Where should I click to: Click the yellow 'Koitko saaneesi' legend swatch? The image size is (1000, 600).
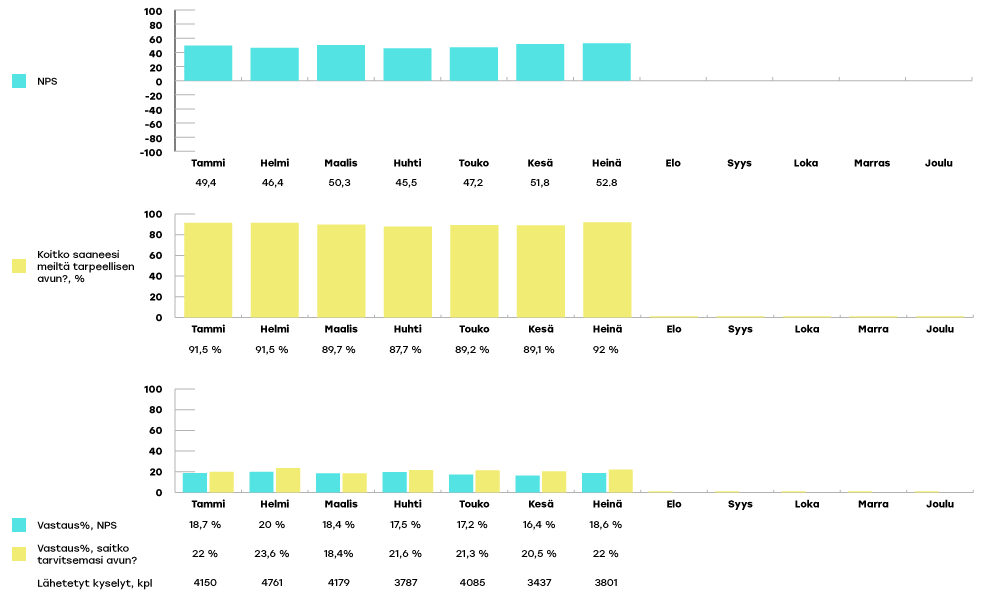click(x=18, y=266)
